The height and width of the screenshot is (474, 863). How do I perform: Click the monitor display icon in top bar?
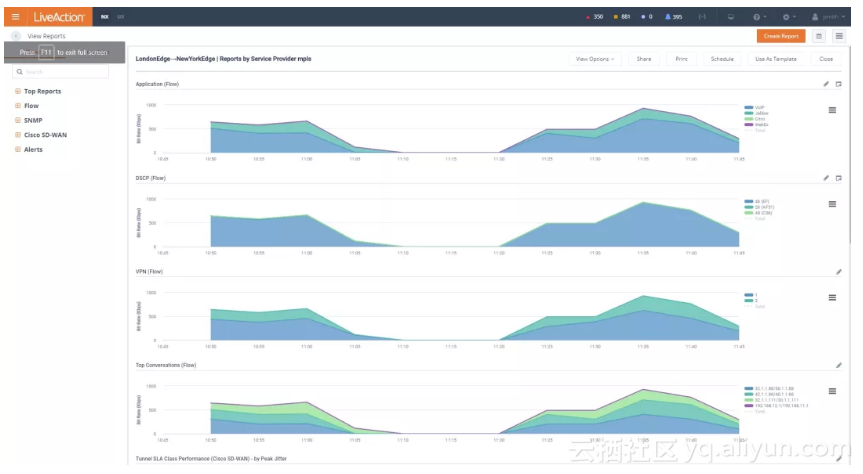(x=730, y=17)
